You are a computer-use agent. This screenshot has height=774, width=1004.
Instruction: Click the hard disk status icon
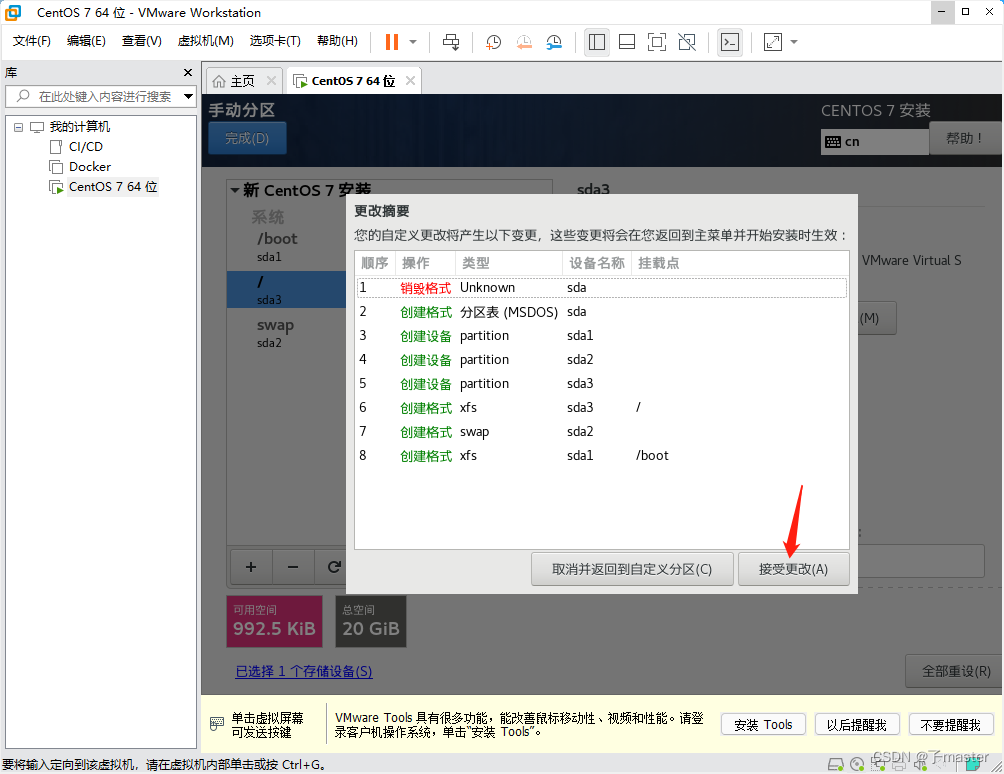(836, 763)
